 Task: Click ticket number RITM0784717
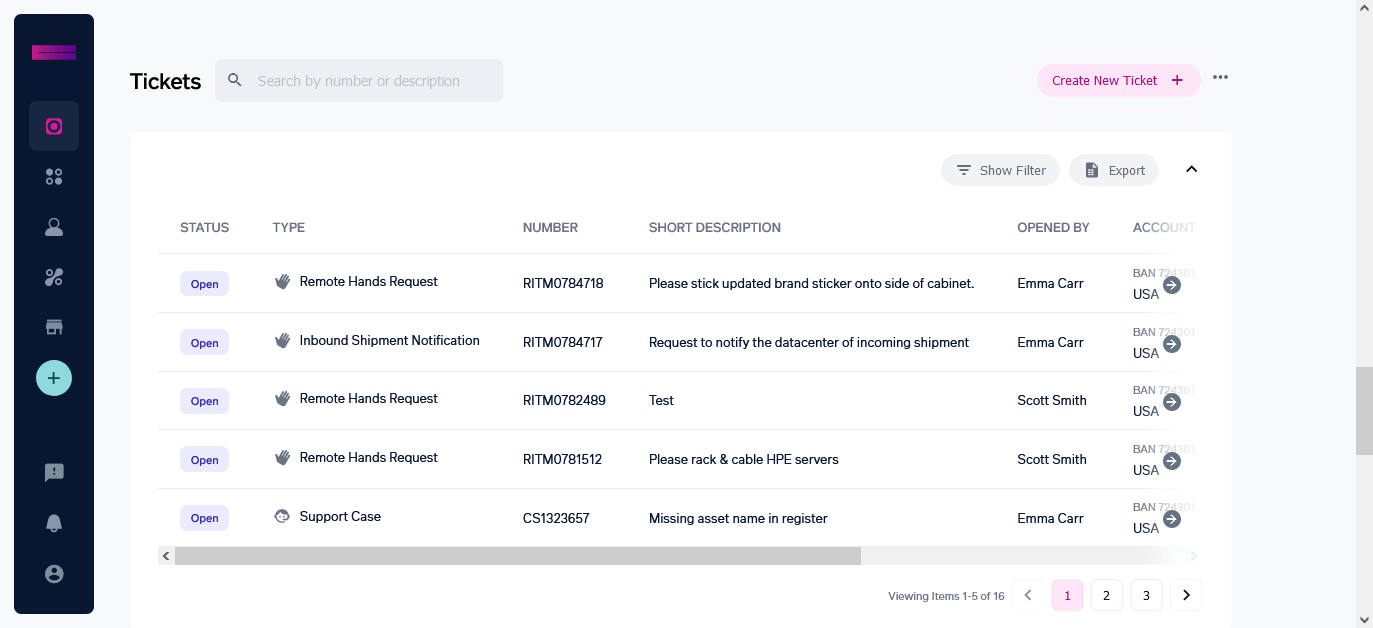[x=562, y=342]
